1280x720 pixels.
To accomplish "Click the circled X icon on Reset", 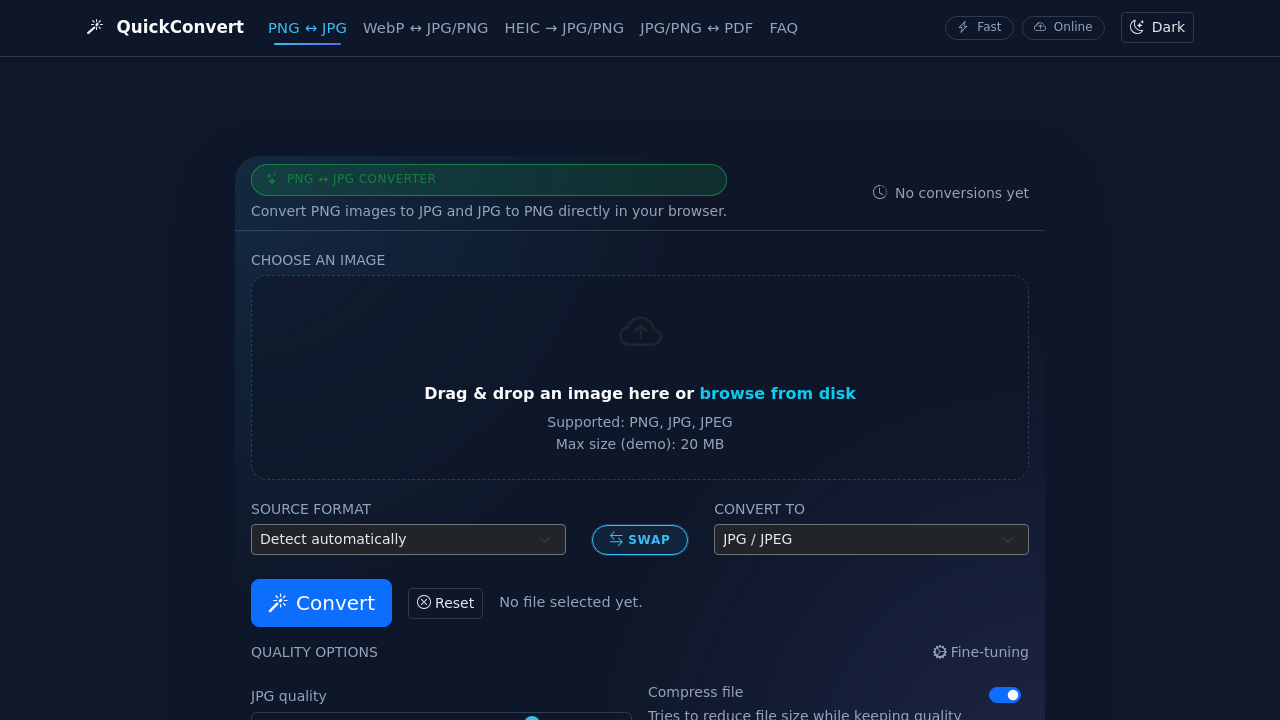I will (x=424, y=602).
